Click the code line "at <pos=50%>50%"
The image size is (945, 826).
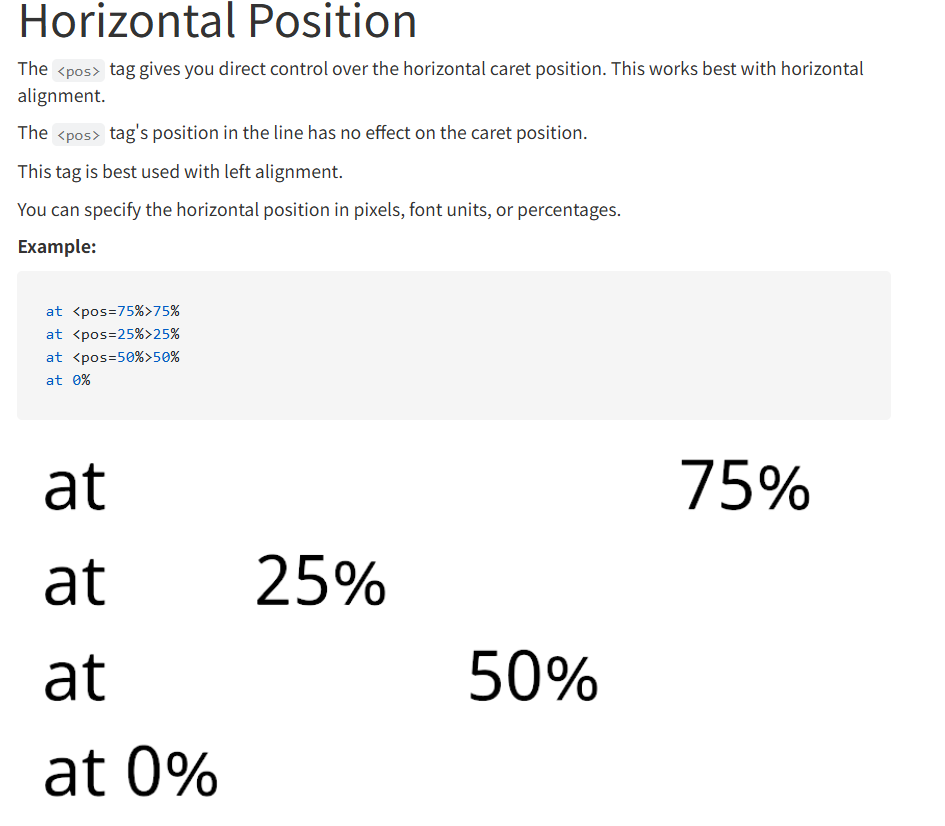(113, 357)
